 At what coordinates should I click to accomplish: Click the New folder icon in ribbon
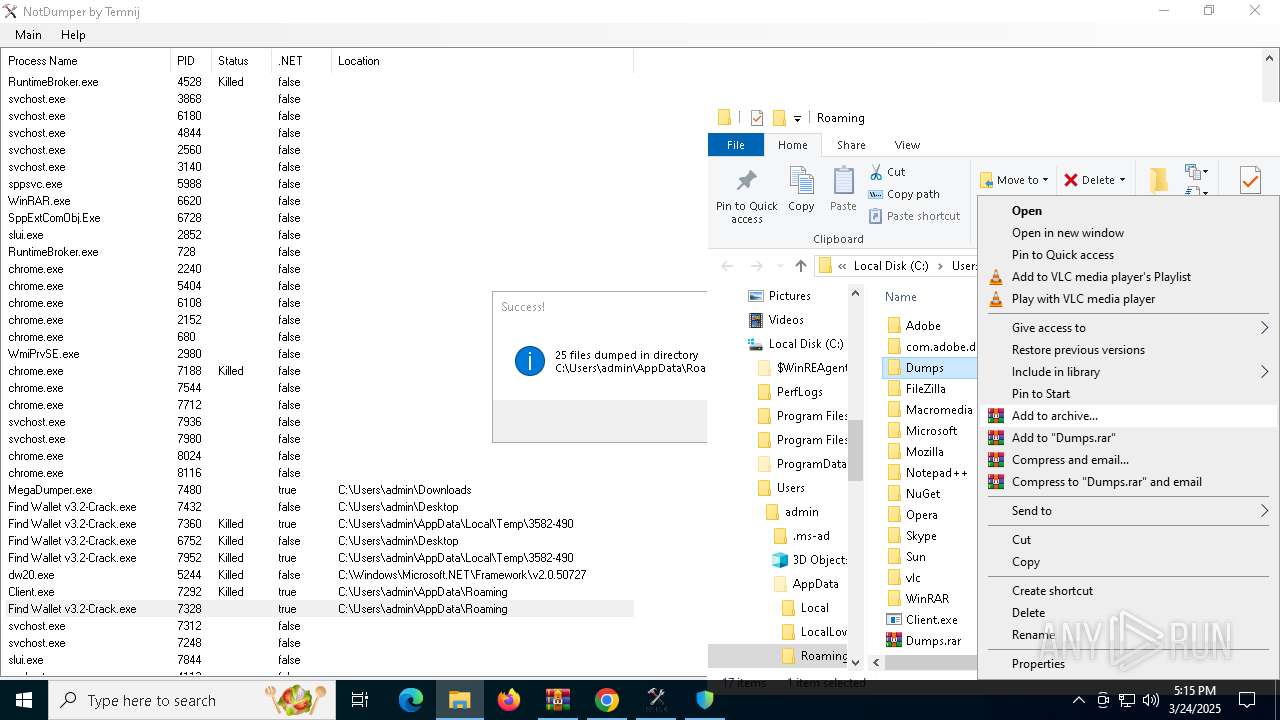coord(1159,181)
